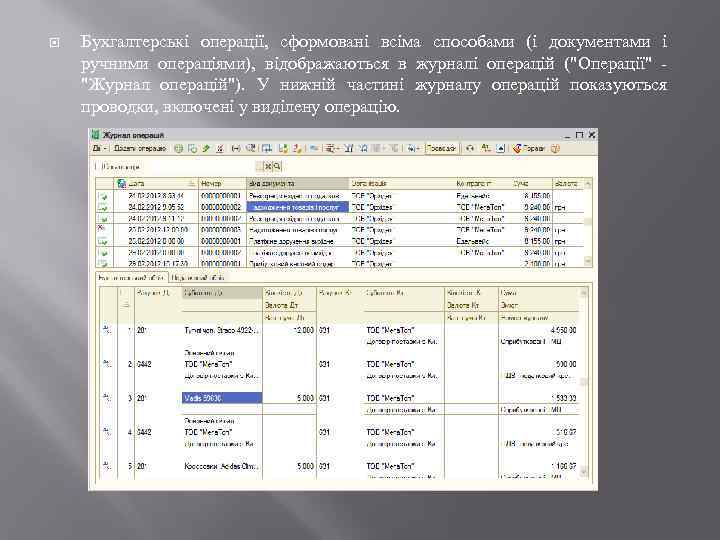Click the Субконто Дт column header

point(222,293)
